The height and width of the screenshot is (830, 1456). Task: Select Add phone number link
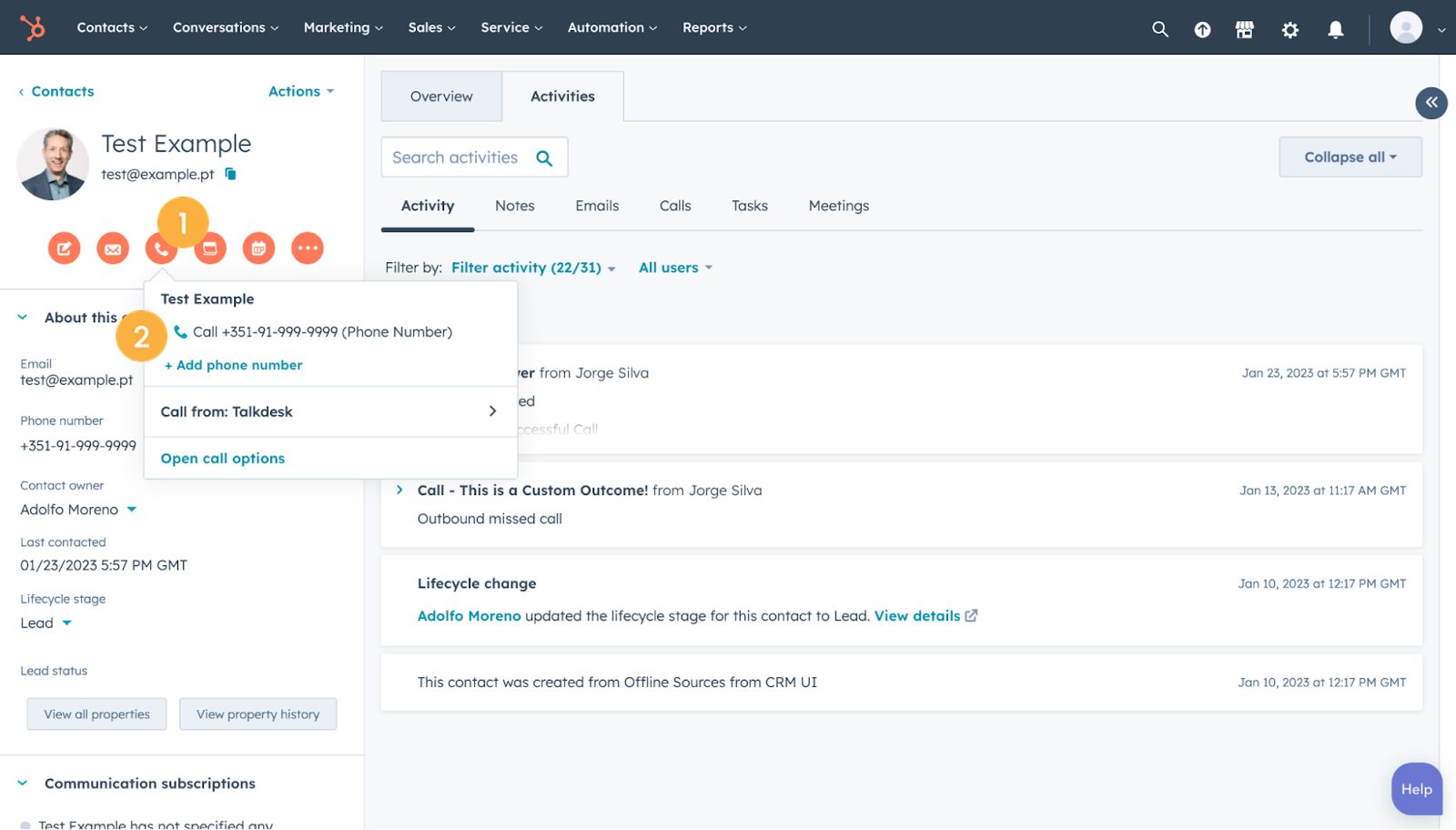233,364
